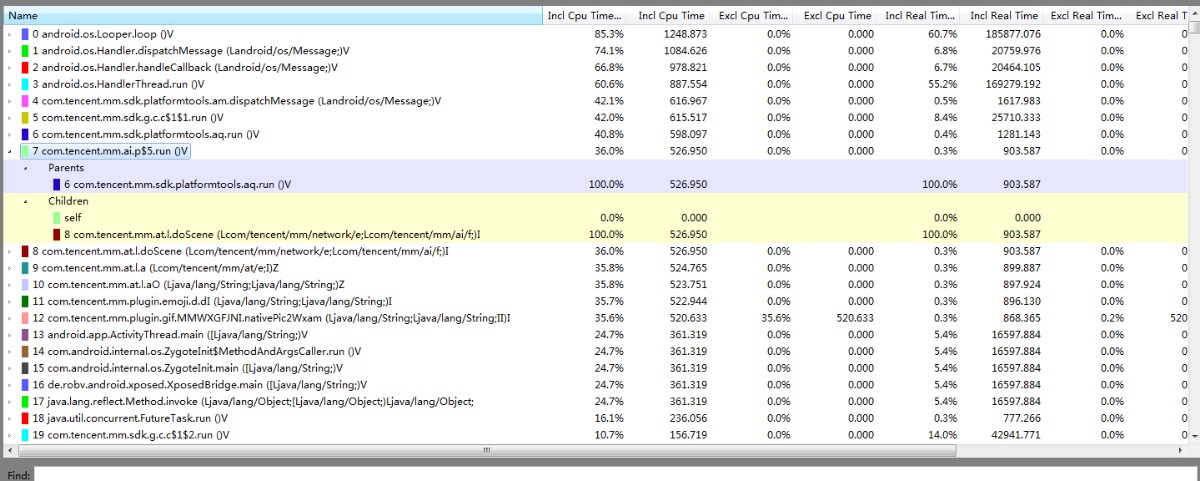Select parent 6 com.tencent.mm.sdk.platformtools.aq.run
Image resolution: width=1200 pixels, height=481 pixels.
[x=594, y=184]
